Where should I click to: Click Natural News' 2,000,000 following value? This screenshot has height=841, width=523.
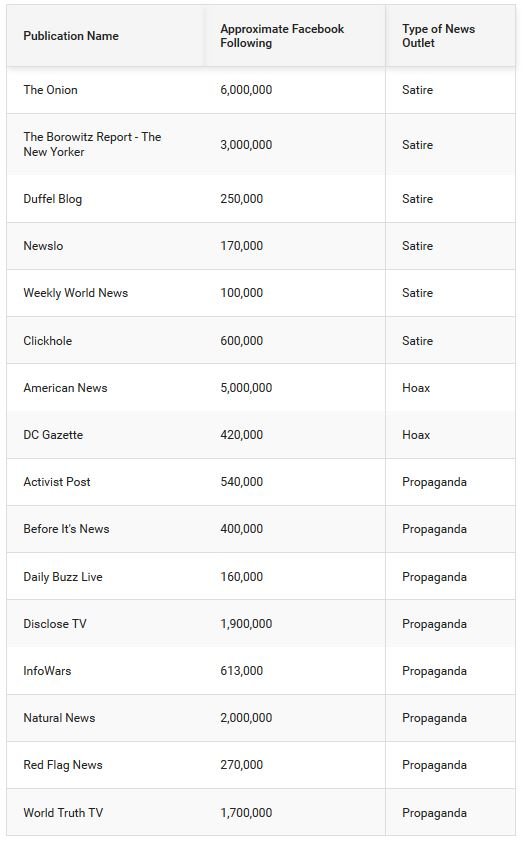[246, 718]
